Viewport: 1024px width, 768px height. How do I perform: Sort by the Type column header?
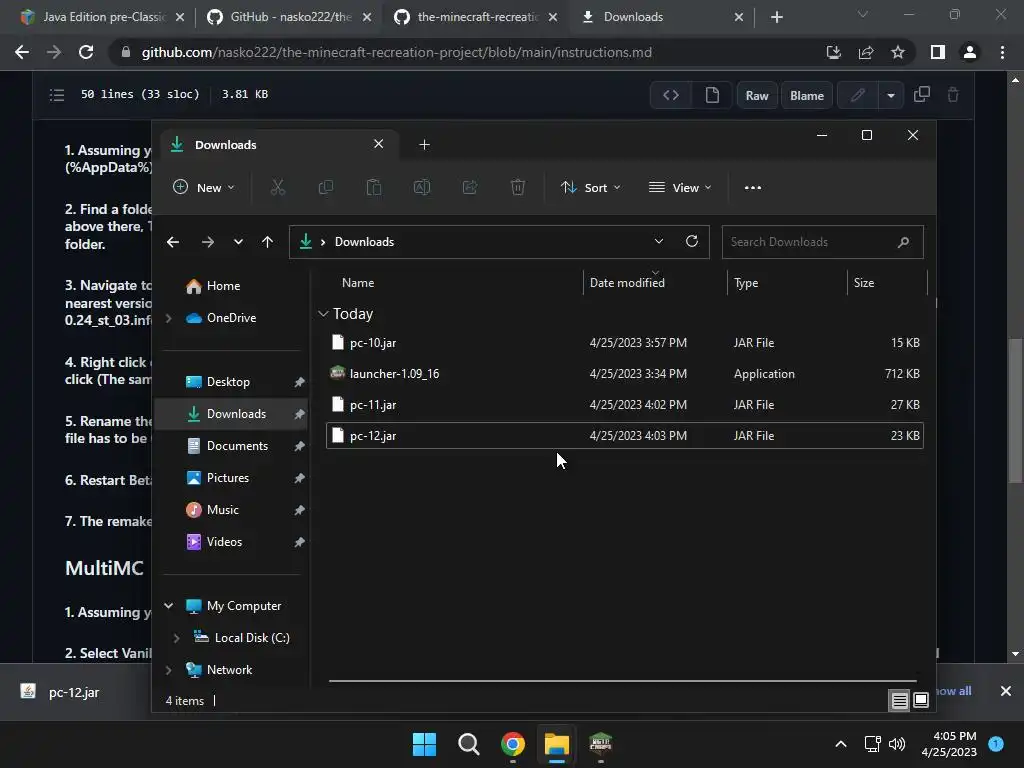[x=746, y=283]
